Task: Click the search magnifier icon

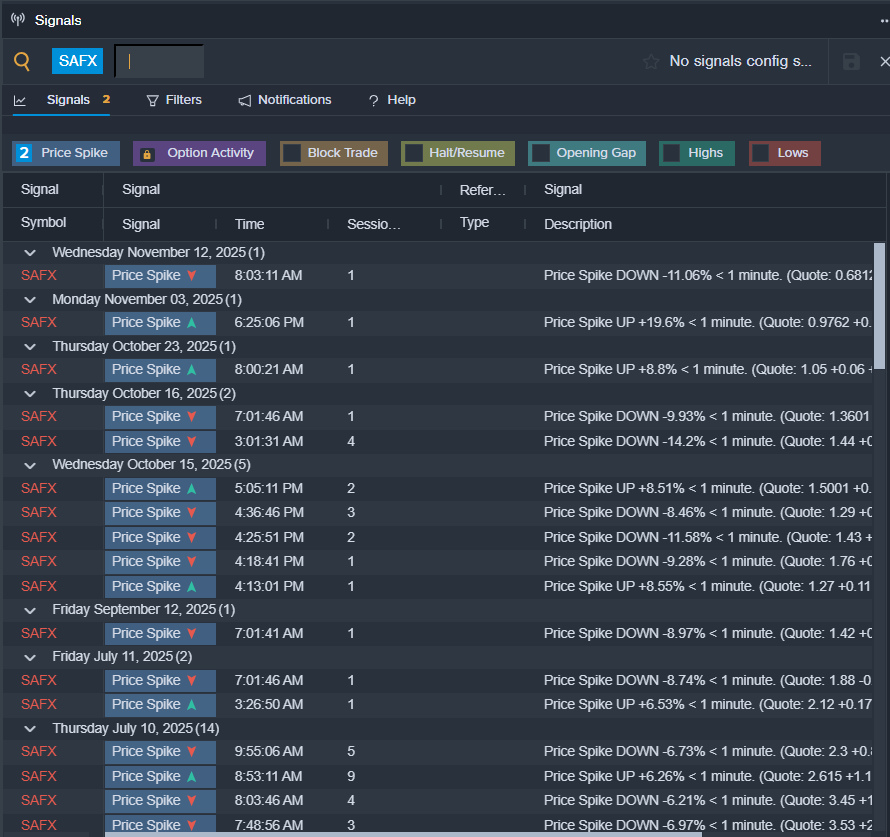Action: click(22, 61)
